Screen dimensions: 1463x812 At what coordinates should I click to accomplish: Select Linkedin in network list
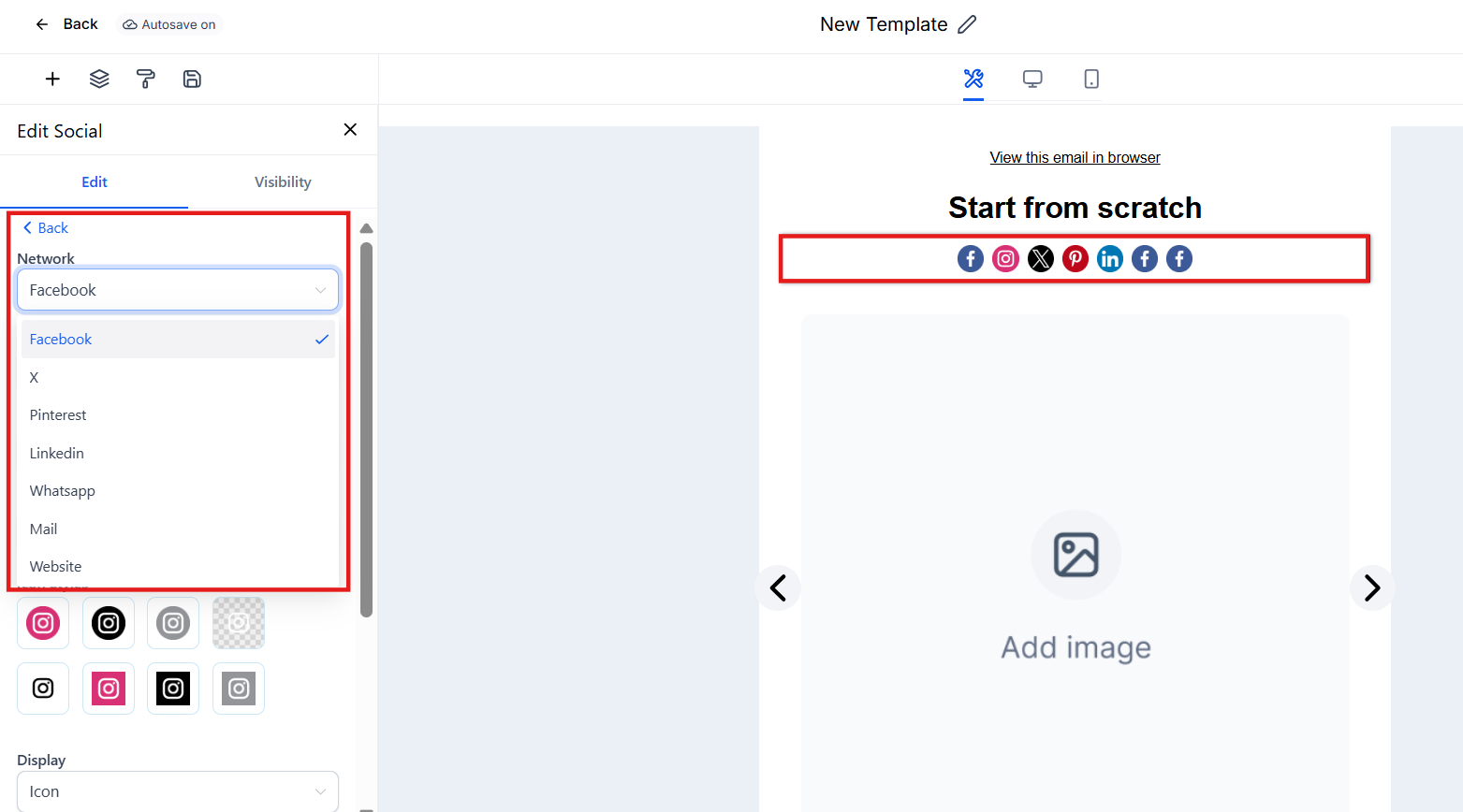tap(178, 454)
